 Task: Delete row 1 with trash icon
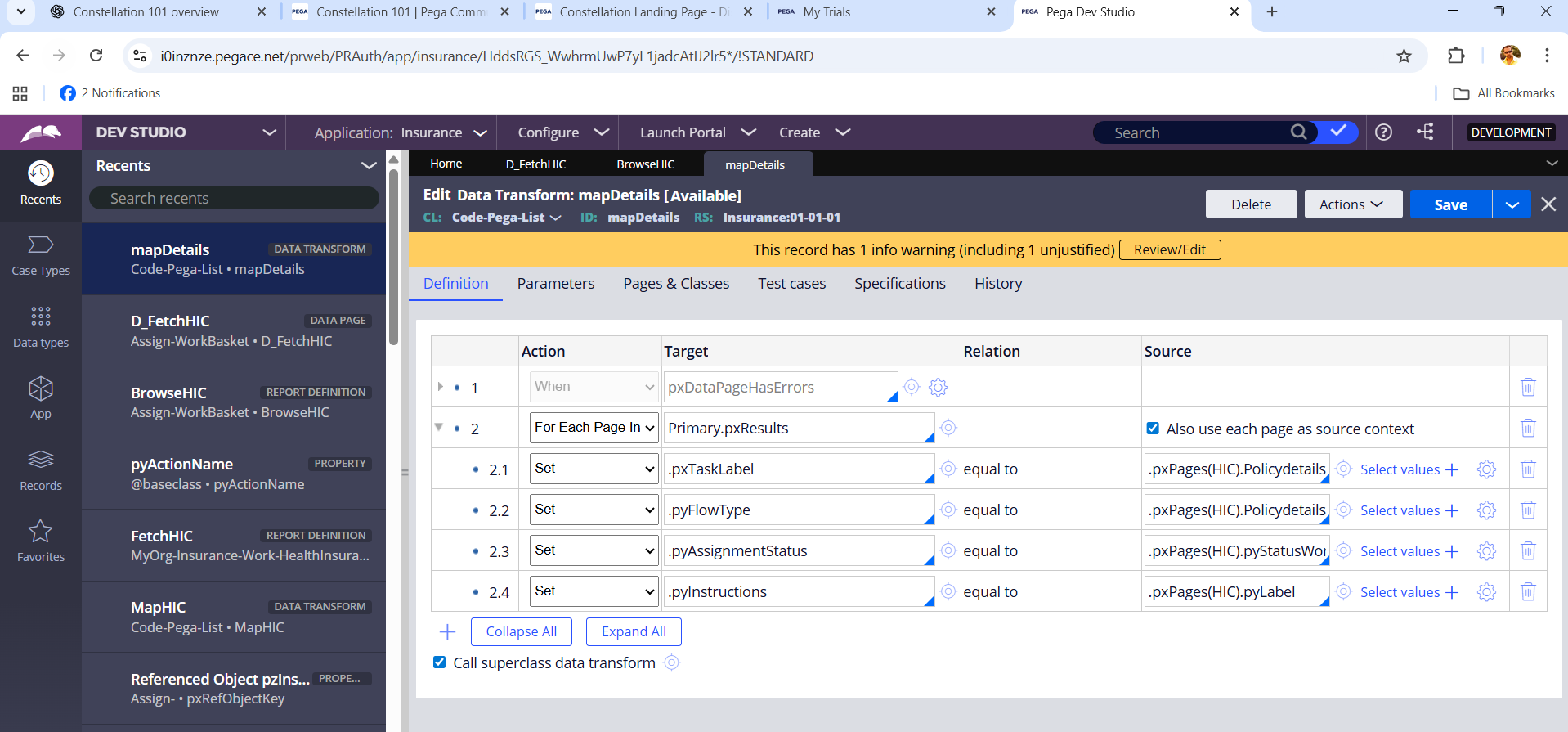(1528, 387)
